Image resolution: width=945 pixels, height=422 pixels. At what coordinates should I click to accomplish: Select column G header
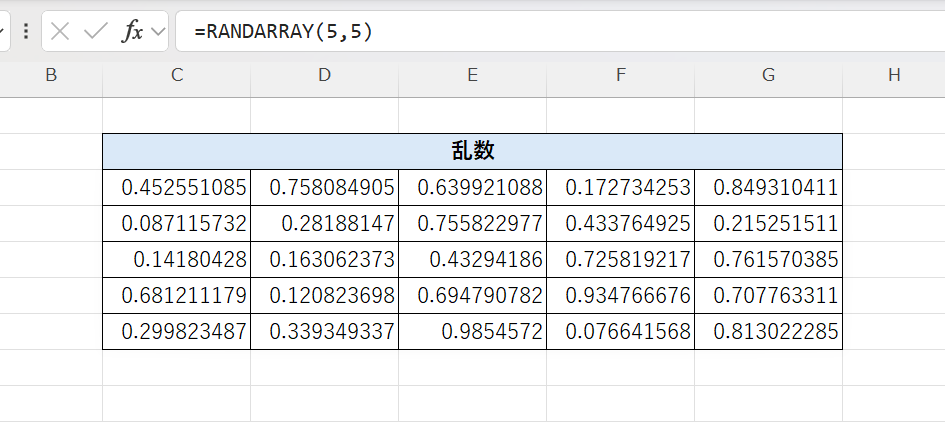pyautogui.click(x=768, y=75)
